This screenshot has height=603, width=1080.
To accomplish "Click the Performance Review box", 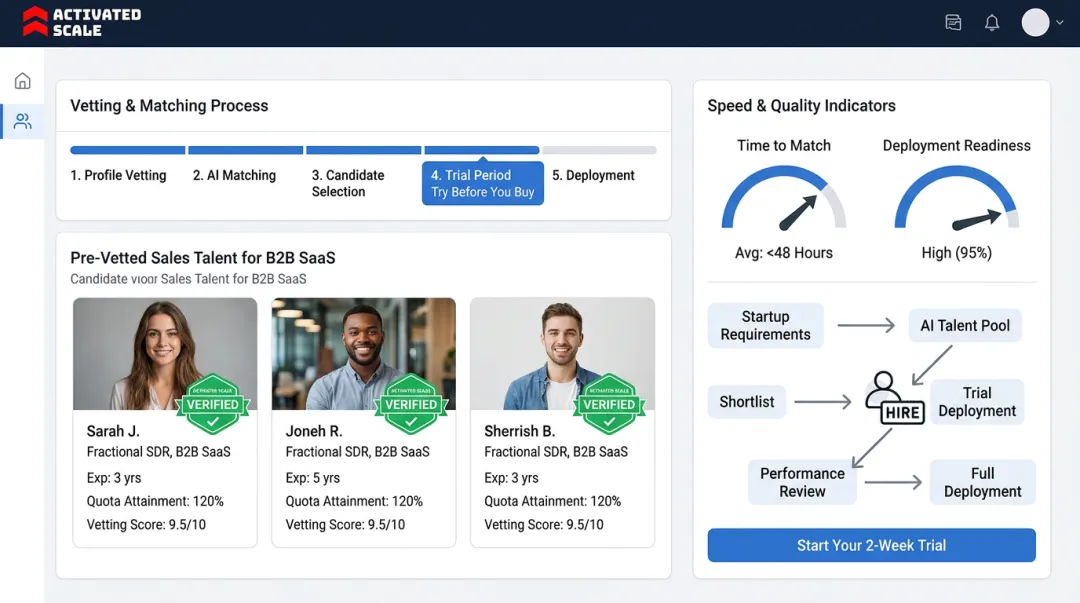I will click(x=802, y=482).
